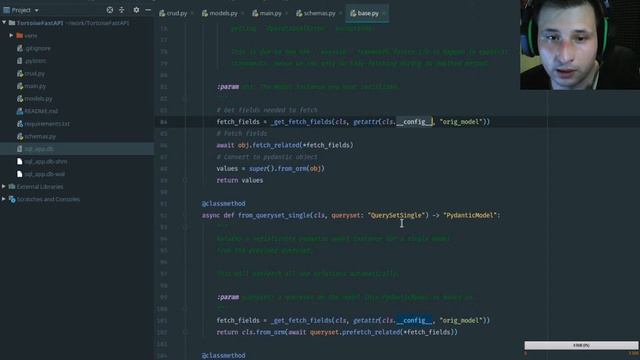Click super().from_orm(obj) expression
Viewport: 640px width, 360px height.
[287, 168]
